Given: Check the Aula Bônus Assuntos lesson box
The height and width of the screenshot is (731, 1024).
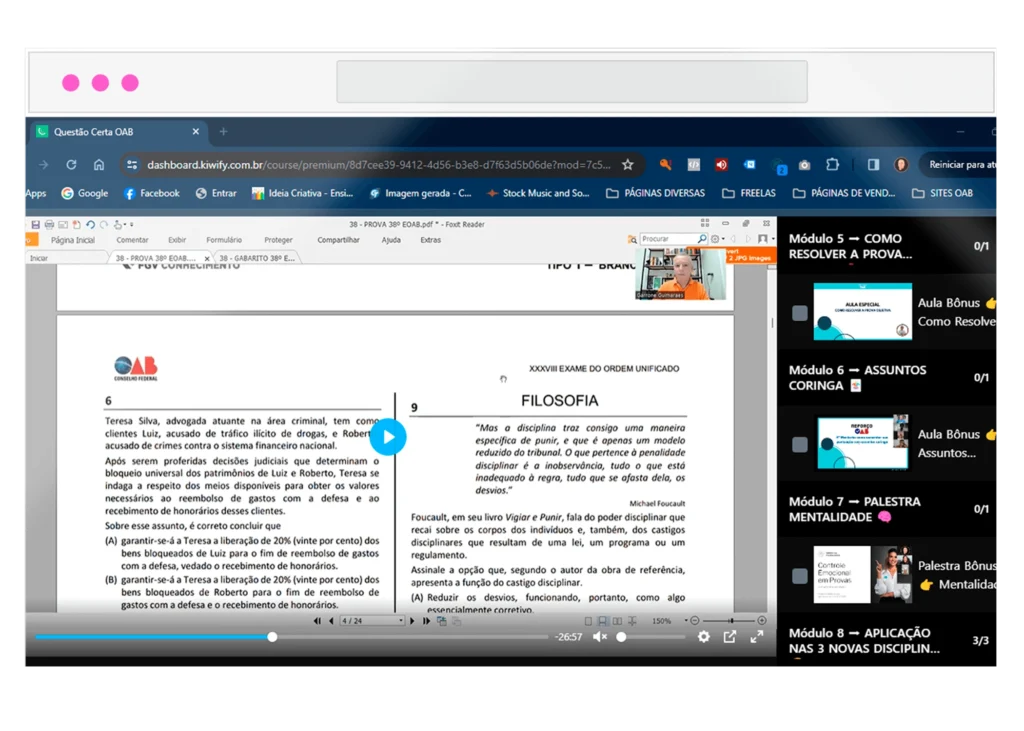Looking at the screenshot, I should [800, 445].
